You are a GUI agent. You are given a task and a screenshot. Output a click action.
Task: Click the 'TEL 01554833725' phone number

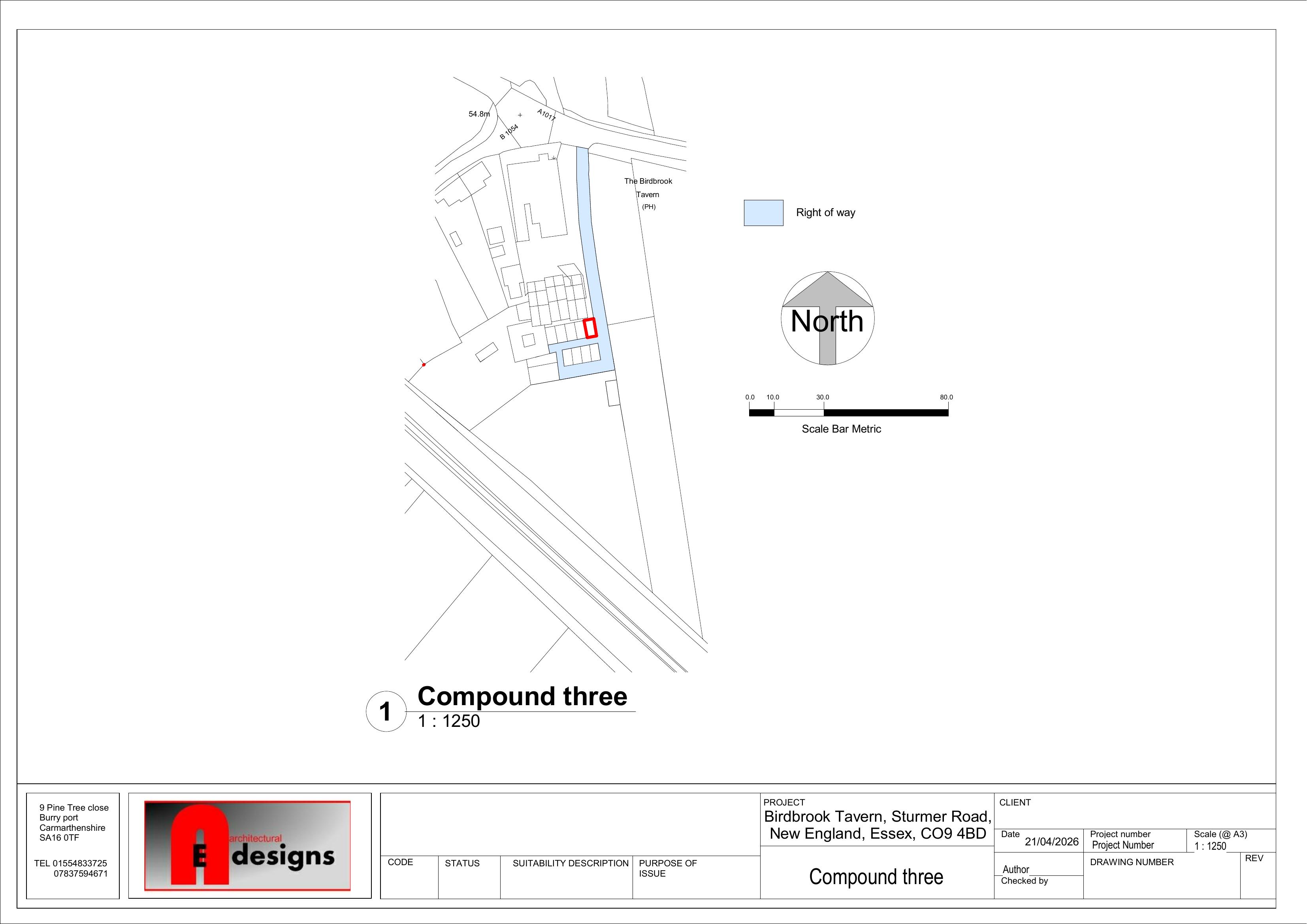pyautogui.click(x=71, y=864)
